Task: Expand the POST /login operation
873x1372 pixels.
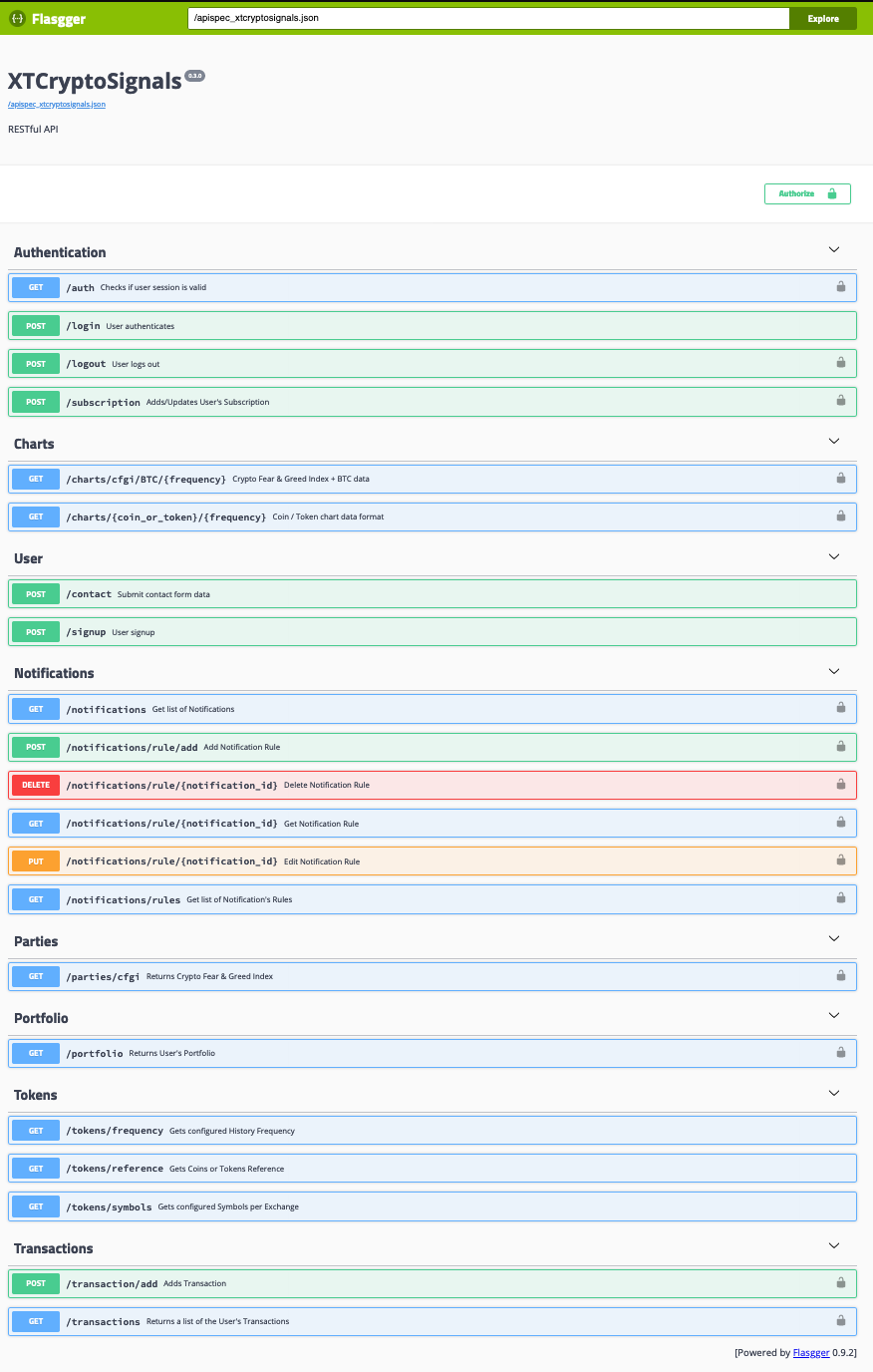Action: [433, 326]
